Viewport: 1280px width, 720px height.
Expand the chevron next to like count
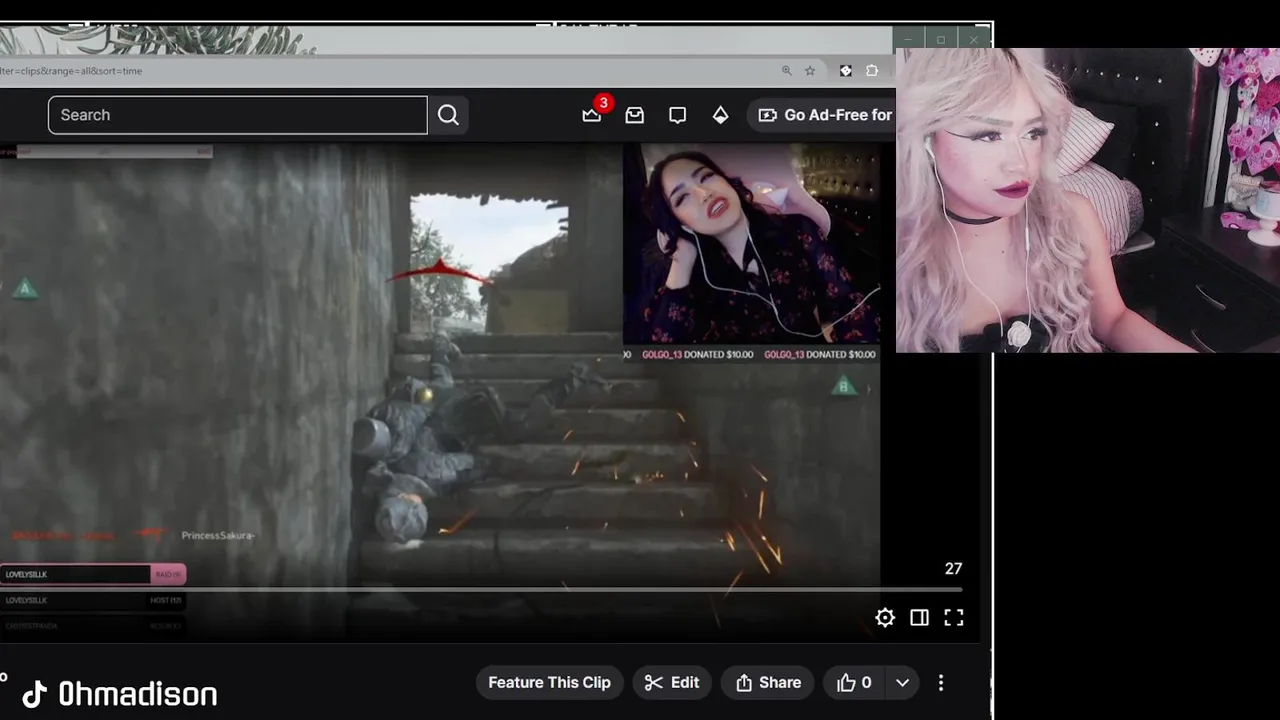[x=902, y=683]
